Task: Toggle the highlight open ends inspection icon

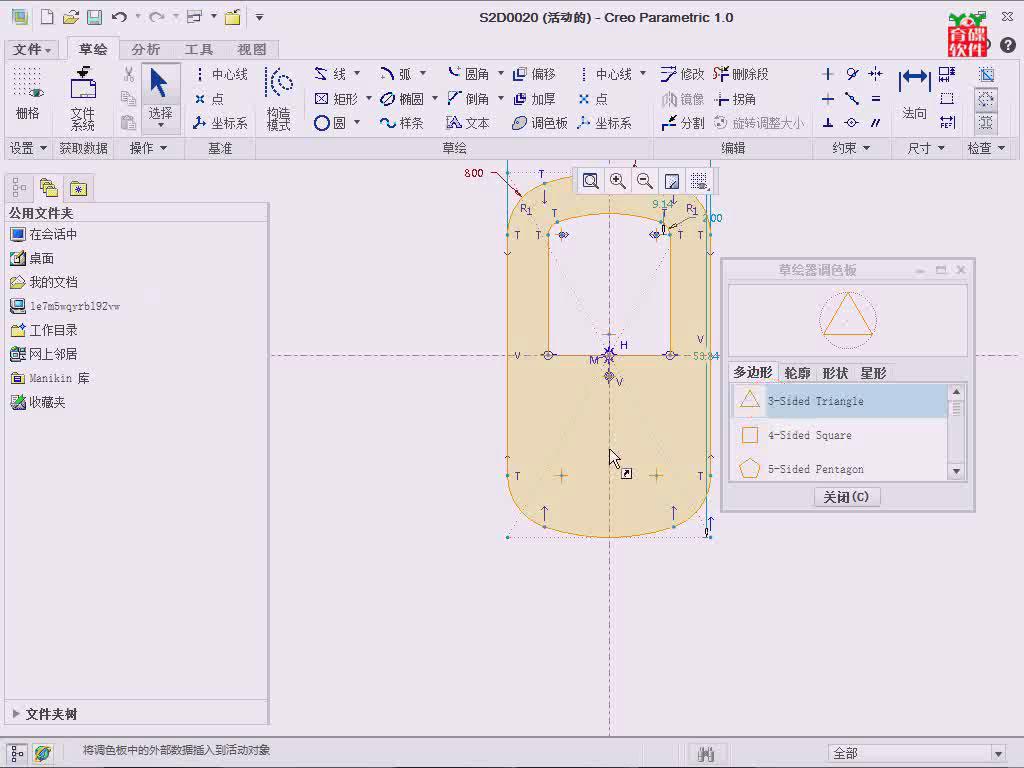Action: [x=986, y=99]
